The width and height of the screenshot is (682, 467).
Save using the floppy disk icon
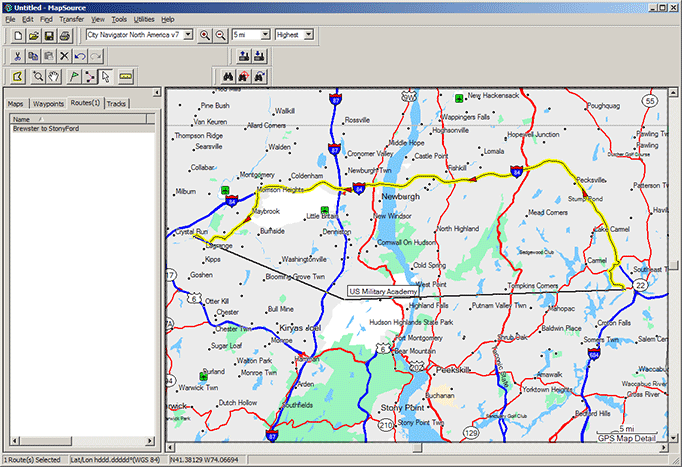pyautogui.click(x=49, y=36)
